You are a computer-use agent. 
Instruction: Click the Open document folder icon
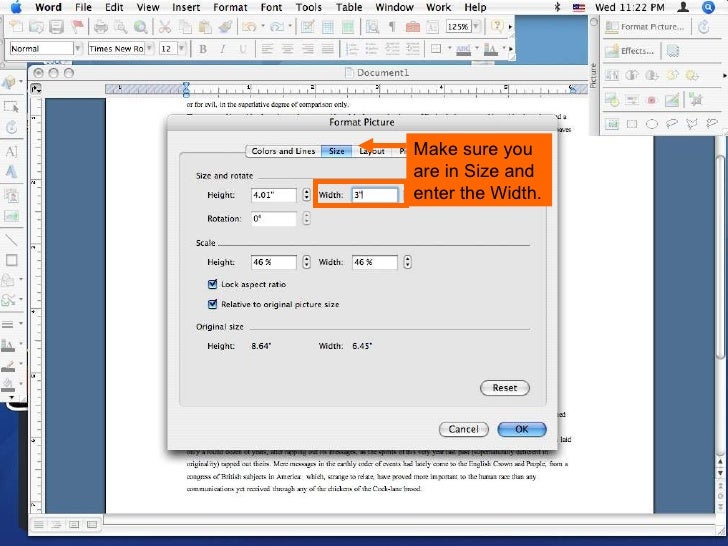36,27
